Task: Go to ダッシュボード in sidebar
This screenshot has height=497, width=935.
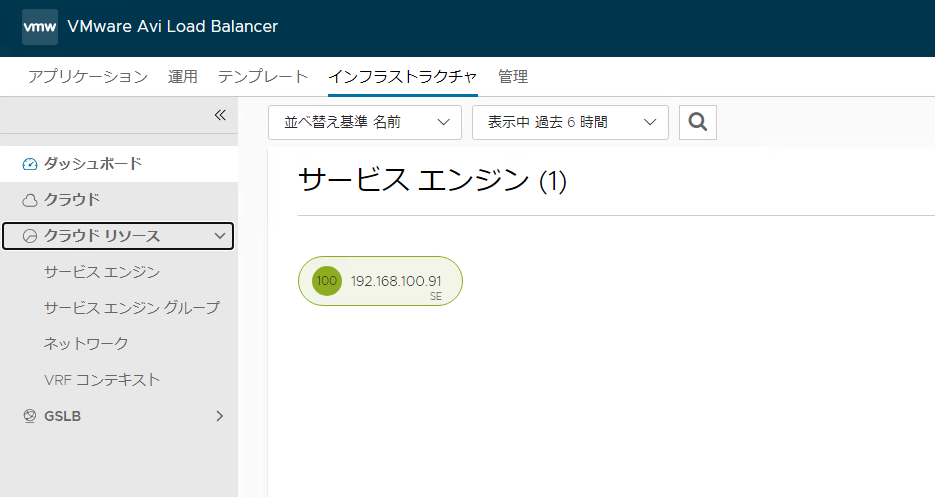Action: click(119, 164)
